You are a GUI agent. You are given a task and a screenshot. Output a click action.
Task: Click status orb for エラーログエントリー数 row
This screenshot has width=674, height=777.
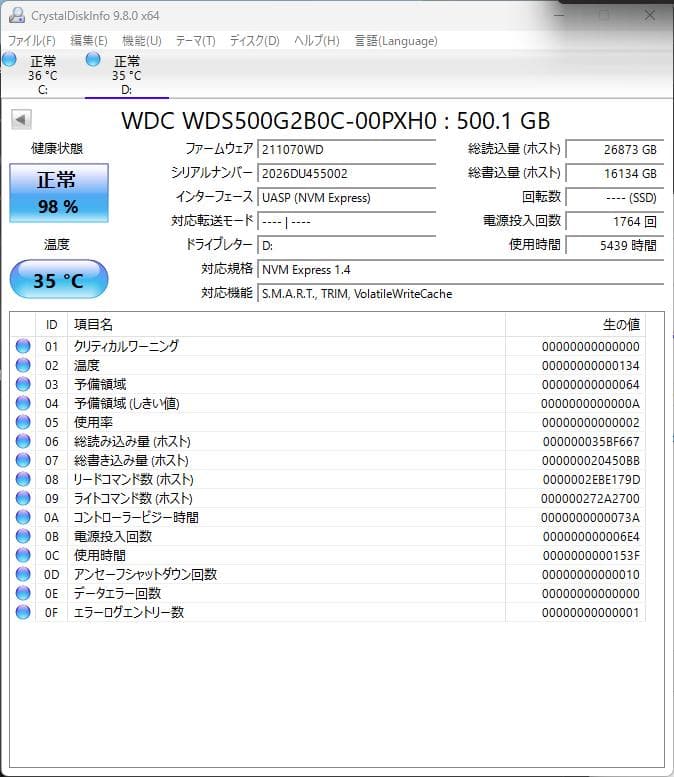click(23, 612)
